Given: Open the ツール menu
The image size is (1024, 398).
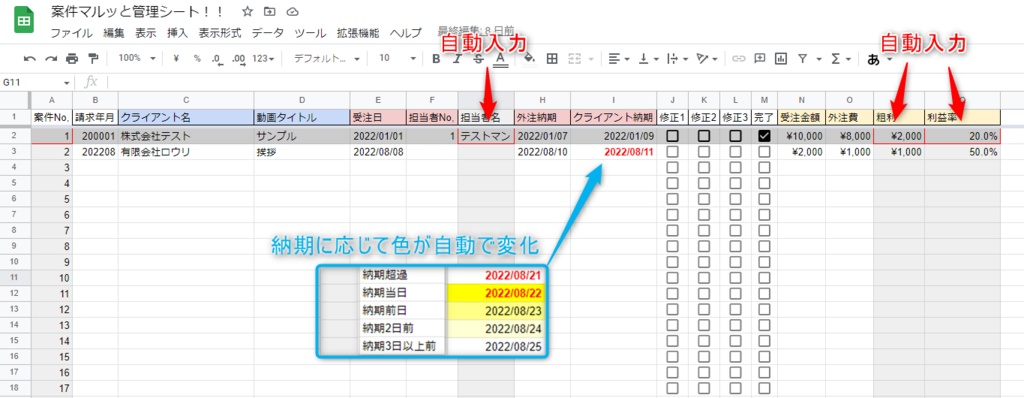Looking at the screenshot, I should [x=310, y=32].
